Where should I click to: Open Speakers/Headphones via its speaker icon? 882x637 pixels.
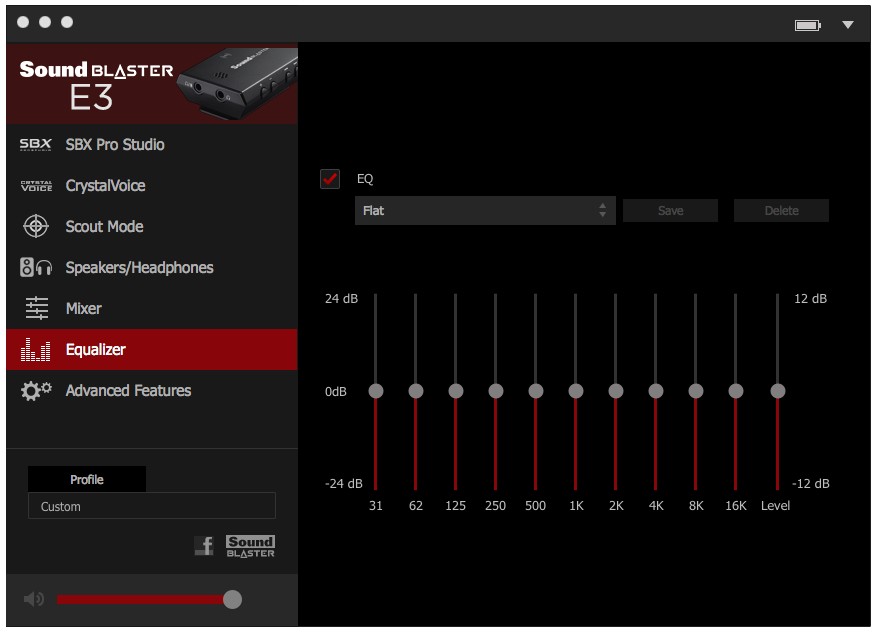pos(35,268)
